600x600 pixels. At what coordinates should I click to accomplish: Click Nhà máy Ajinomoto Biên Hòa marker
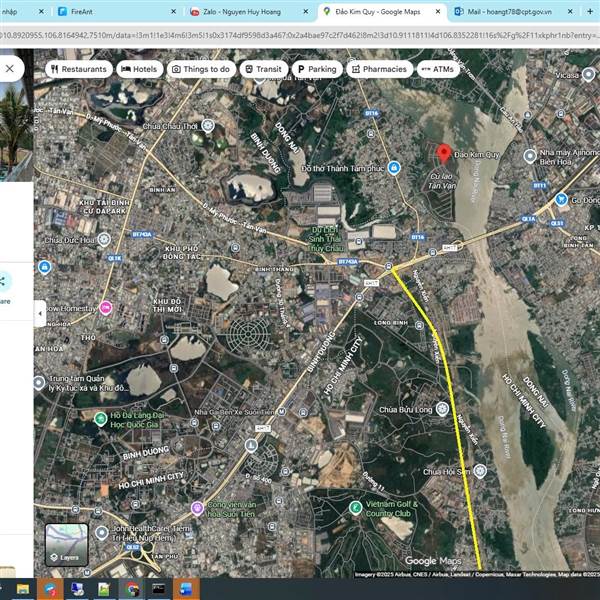(530, 156)
